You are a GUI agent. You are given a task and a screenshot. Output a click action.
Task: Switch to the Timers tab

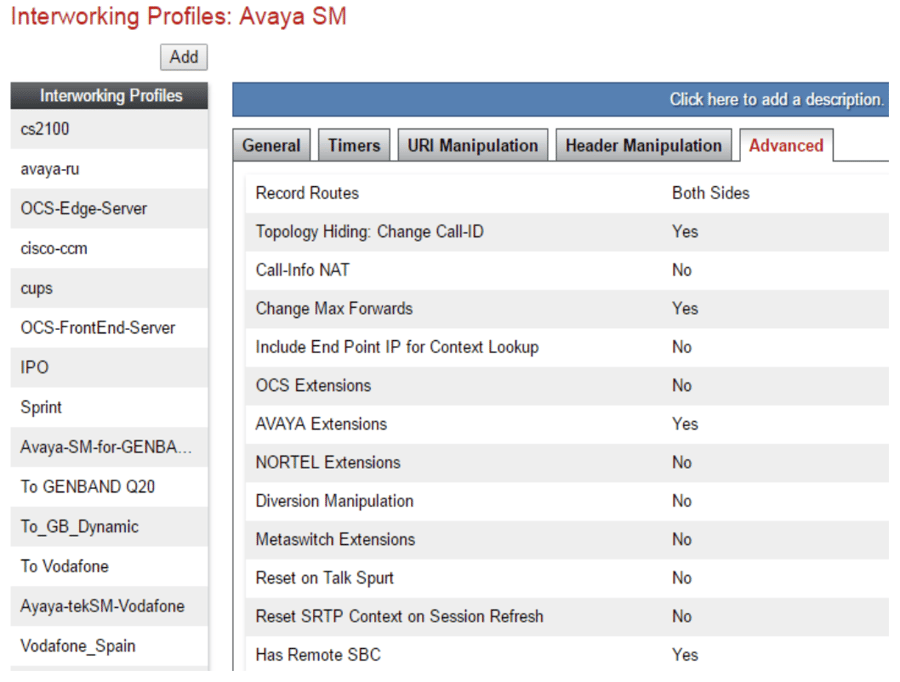pyautogui.click(x=354, y=145)
